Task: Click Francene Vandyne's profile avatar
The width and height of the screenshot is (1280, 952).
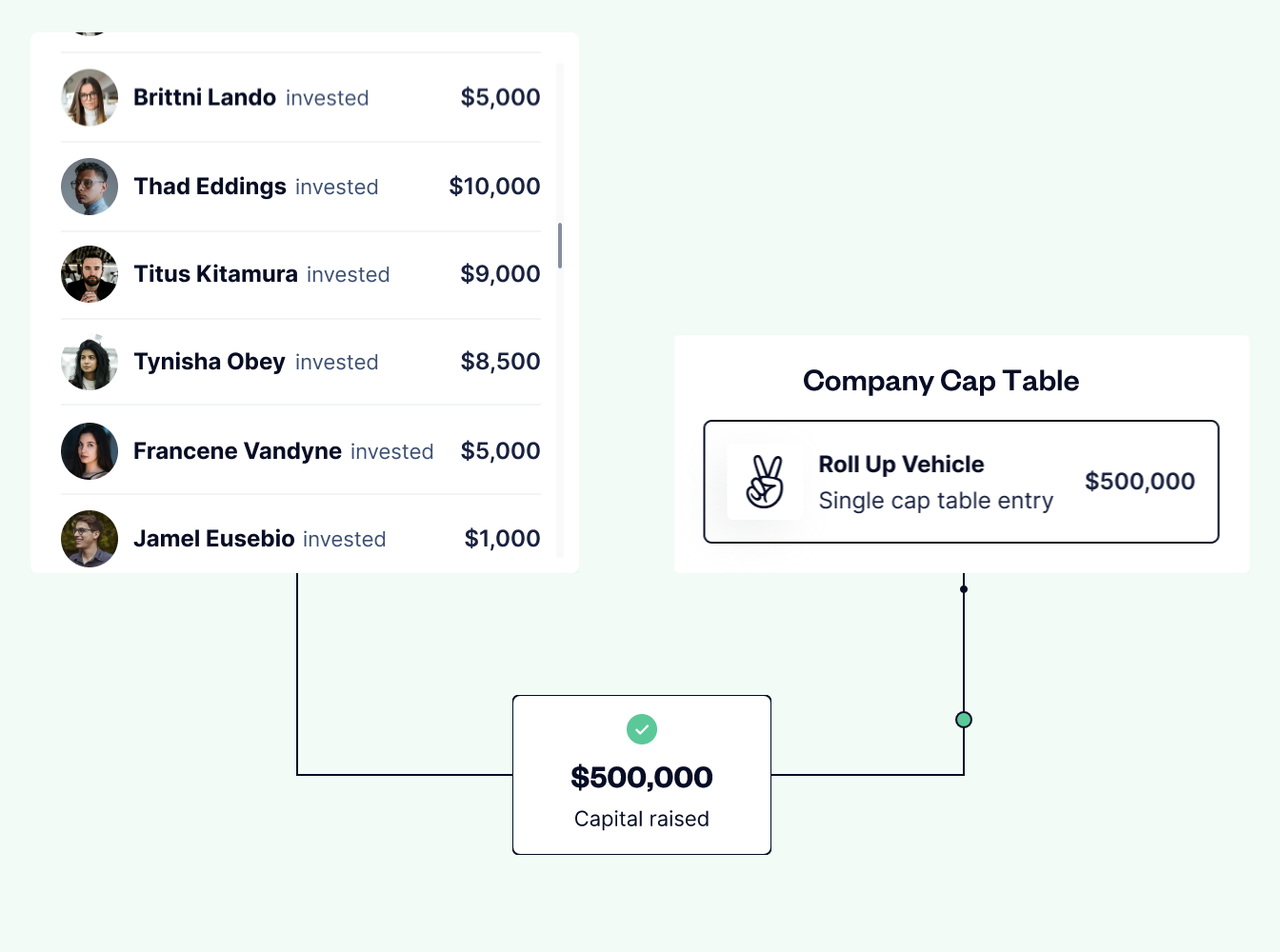Action: tap(90, 451)
